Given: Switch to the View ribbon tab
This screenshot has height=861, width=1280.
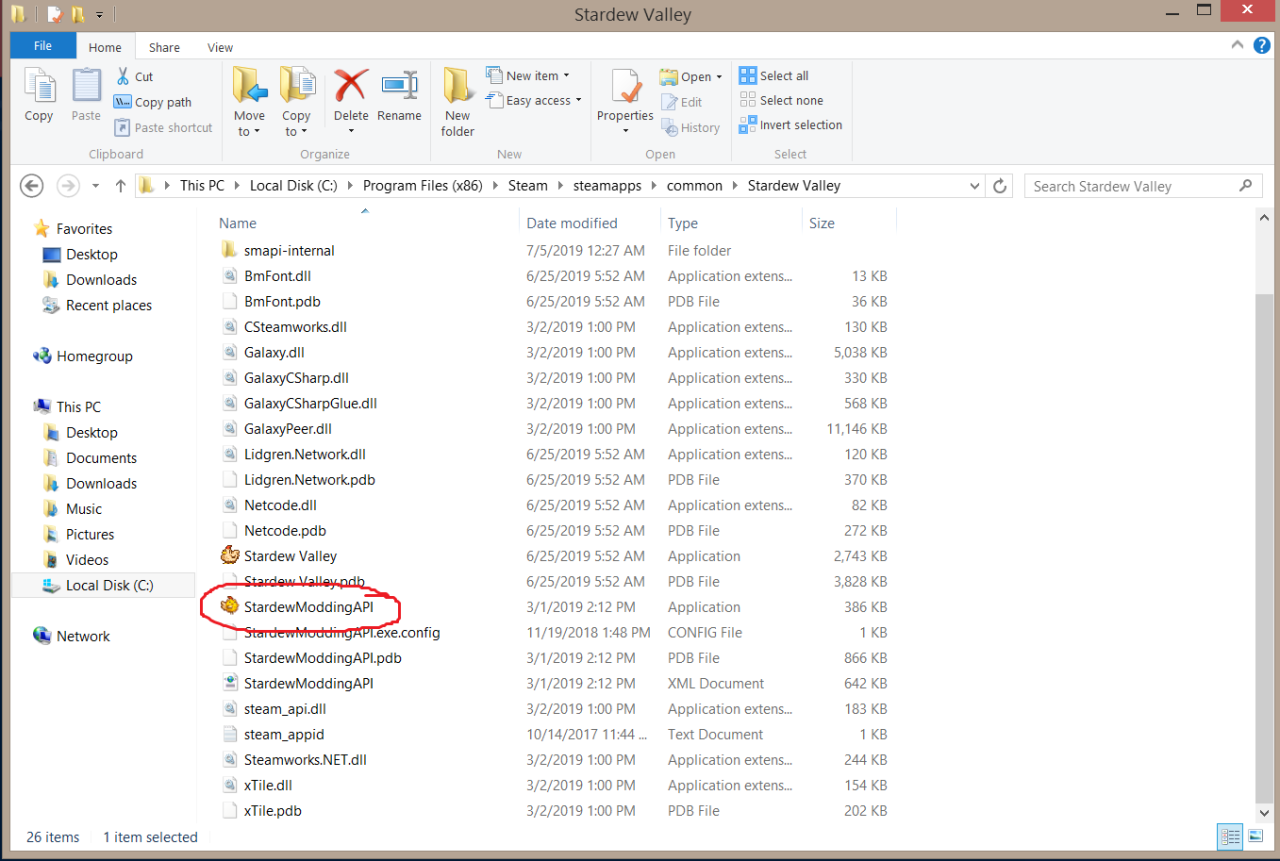Looking at the screenshot, I should pos(220,47).
